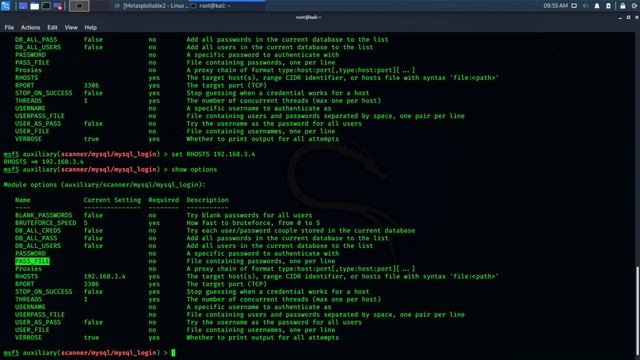Click the power manager battery tray icon
Viewport: 640px width, 360px height.
(608, 6)
